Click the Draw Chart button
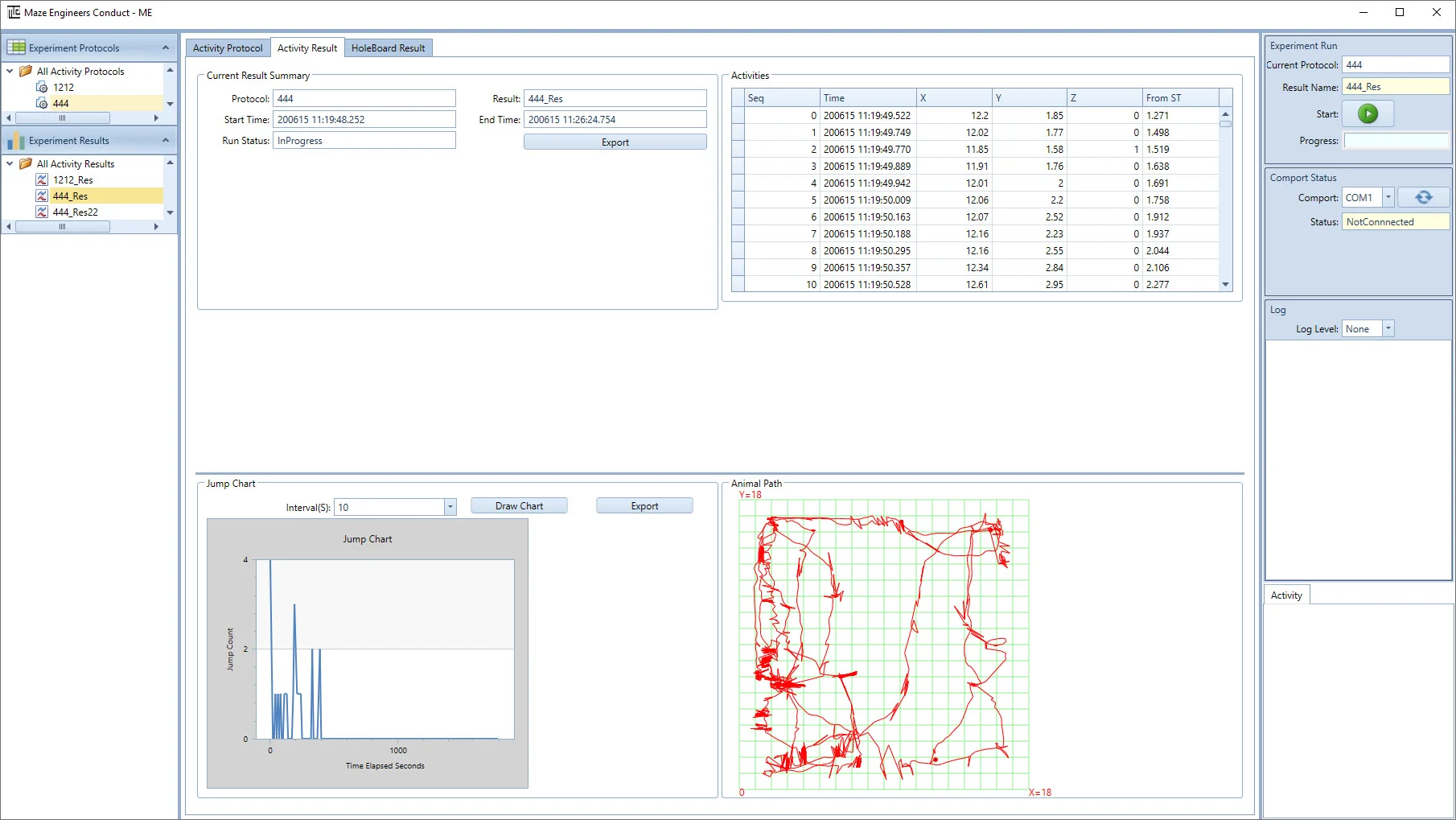Screen dimensions: 1456x820 point(519,506)
